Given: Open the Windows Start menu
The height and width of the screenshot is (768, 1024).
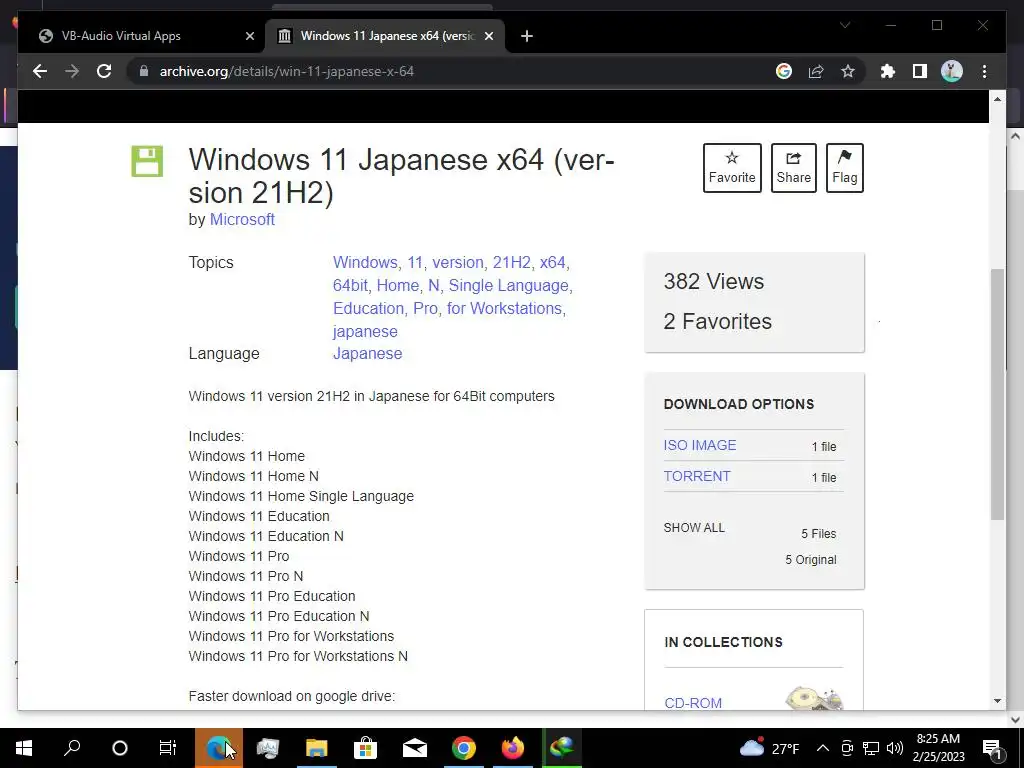Looking at the screenshot, I should 24,748.
